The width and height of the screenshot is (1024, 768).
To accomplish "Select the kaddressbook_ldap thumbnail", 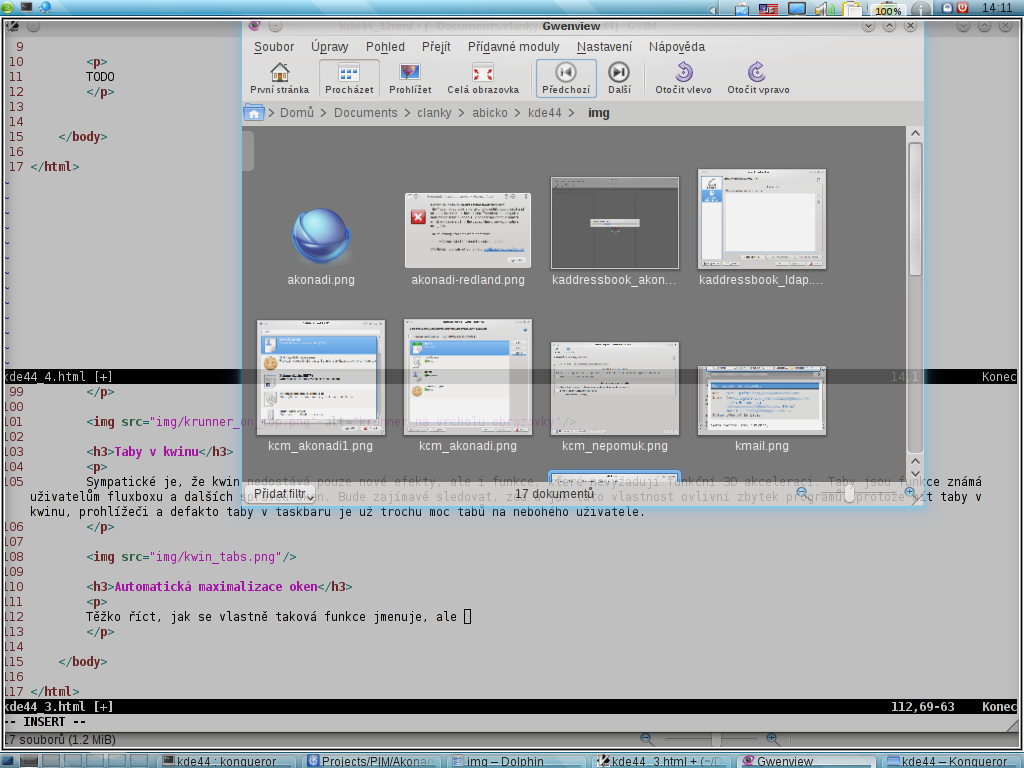I will 761,219.
